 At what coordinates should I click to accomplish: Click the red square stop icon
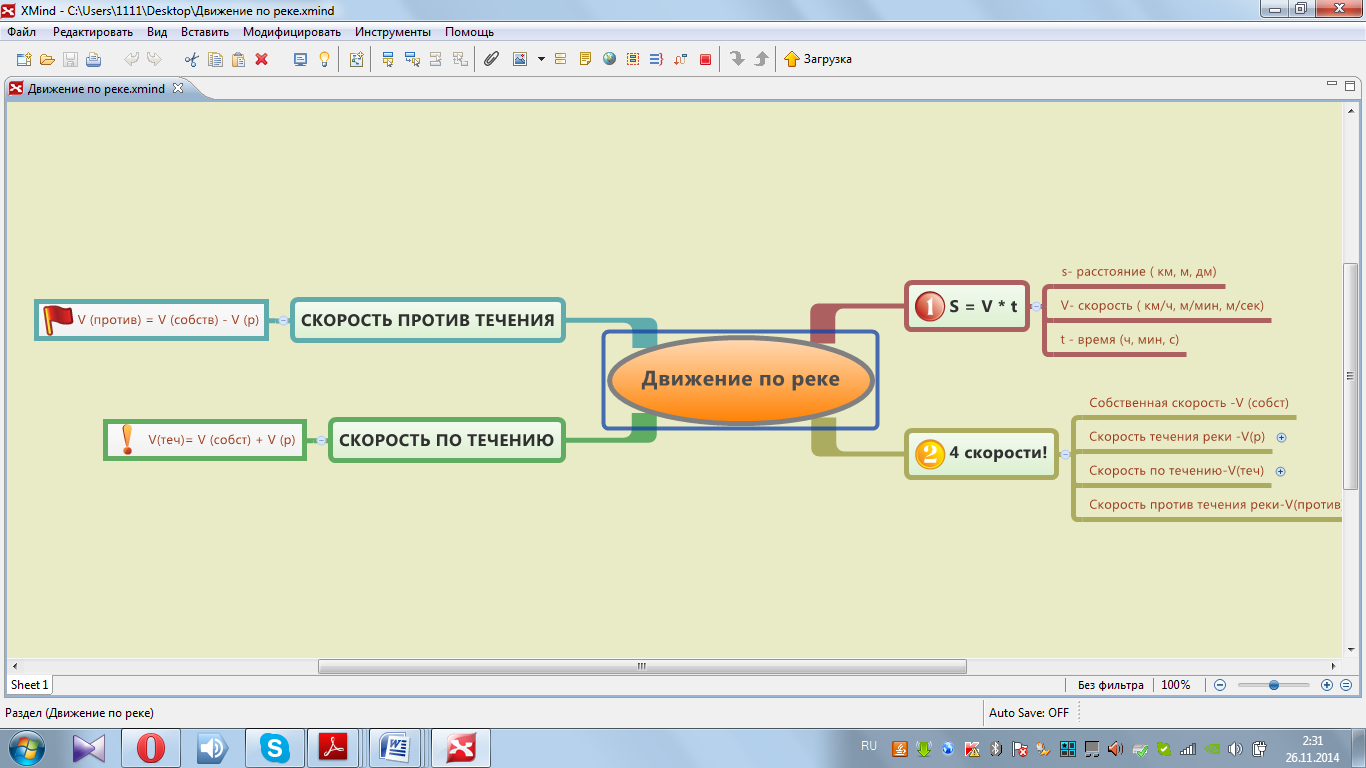(x=705, y=59)
